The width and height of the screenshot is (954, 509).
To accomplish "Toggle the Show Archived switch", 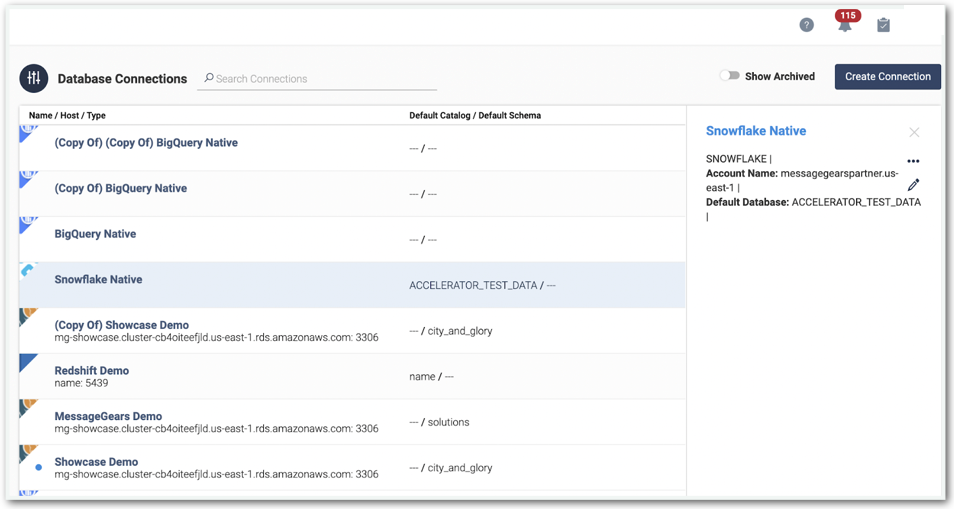I will click(x=729, y=76).
